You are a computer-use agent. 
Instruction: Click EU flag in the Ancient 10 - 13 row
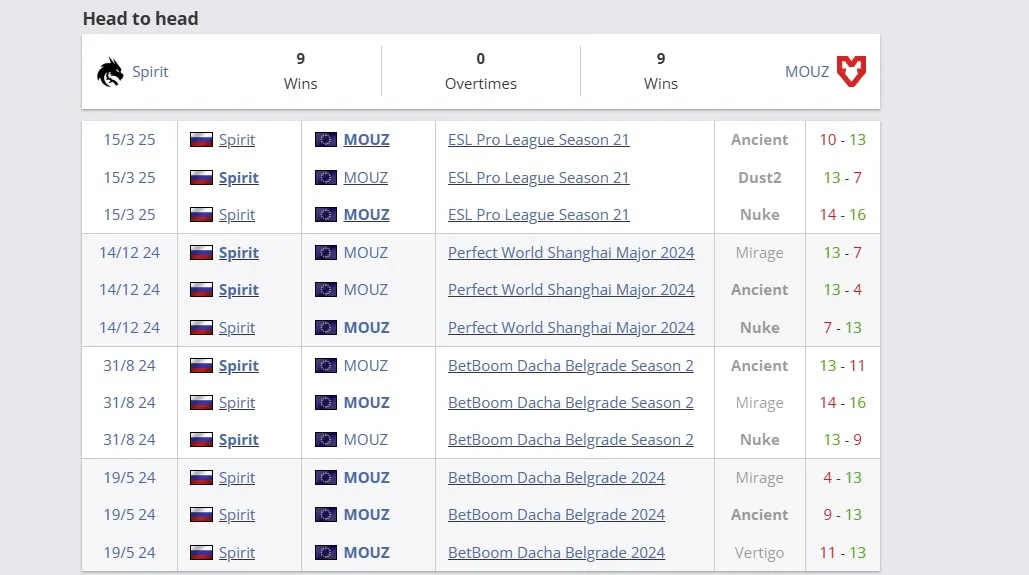coord(326,140)
